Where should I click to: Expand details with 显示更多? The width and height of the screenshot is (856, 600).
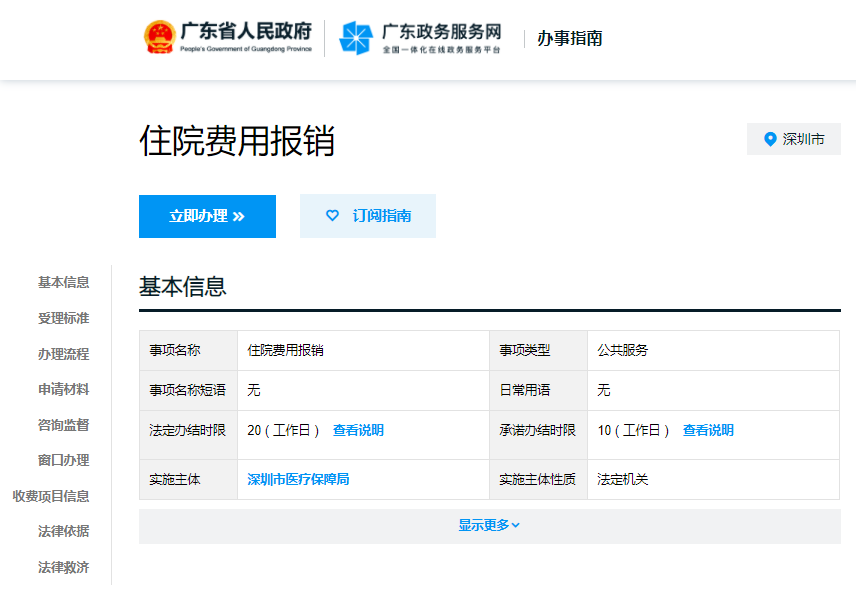(x=485, y=525)
